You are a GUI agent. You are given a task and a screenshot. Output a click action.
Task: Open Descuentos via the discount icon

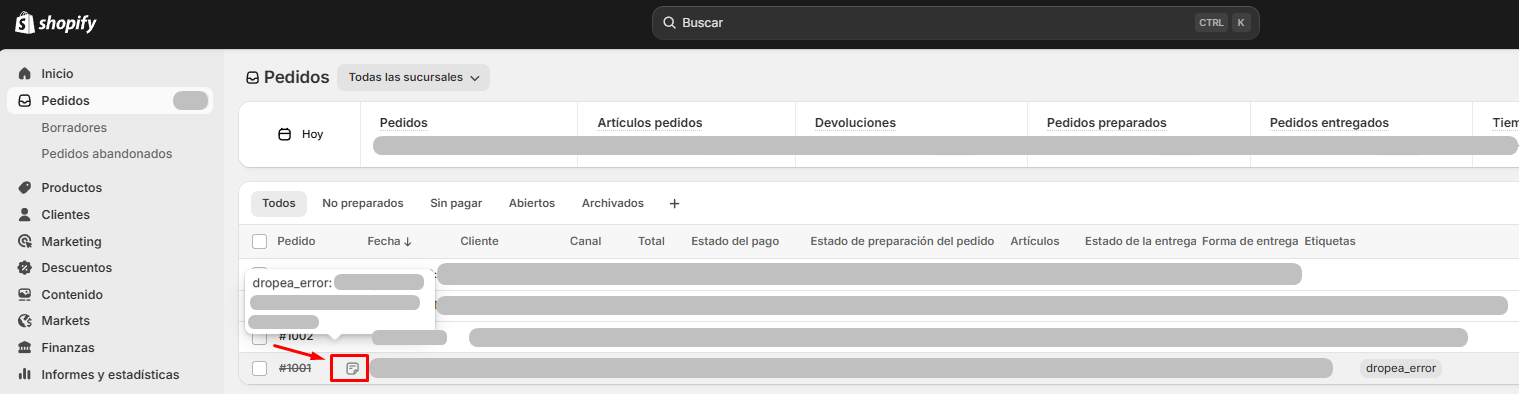point(25,268)
